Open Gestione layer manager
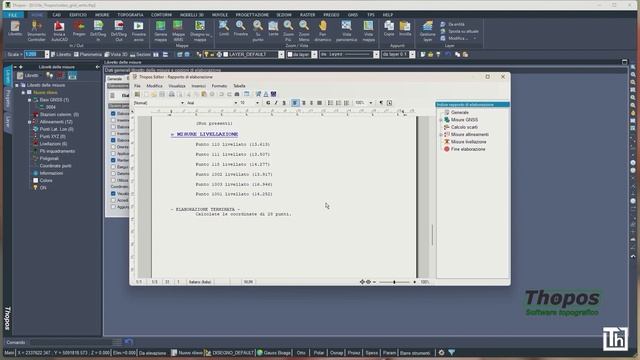The height and width of the screenshot is (360, 640). 427,31
